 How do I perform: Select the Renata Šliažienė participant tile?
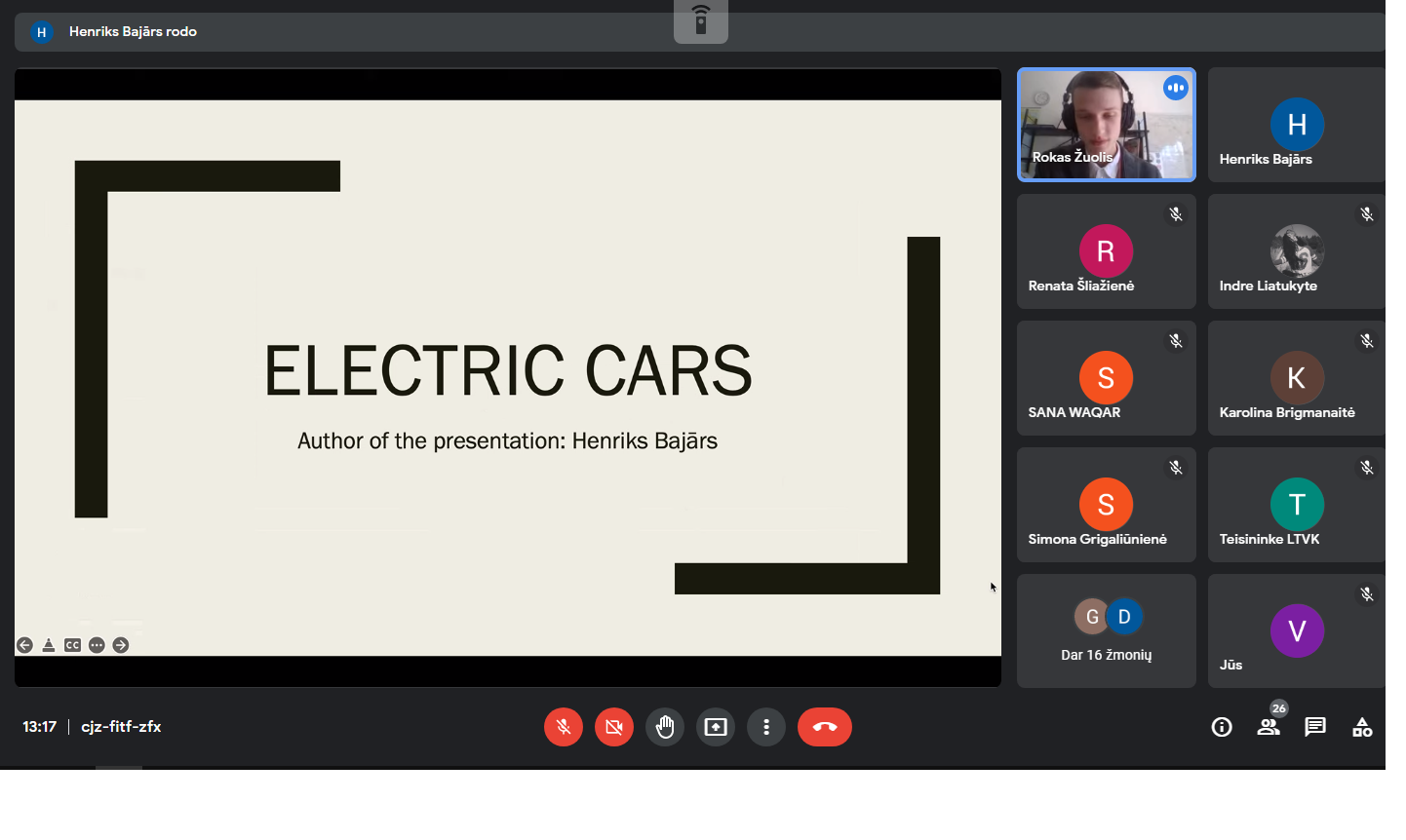pyautogui.click(x=1107, y=251)
